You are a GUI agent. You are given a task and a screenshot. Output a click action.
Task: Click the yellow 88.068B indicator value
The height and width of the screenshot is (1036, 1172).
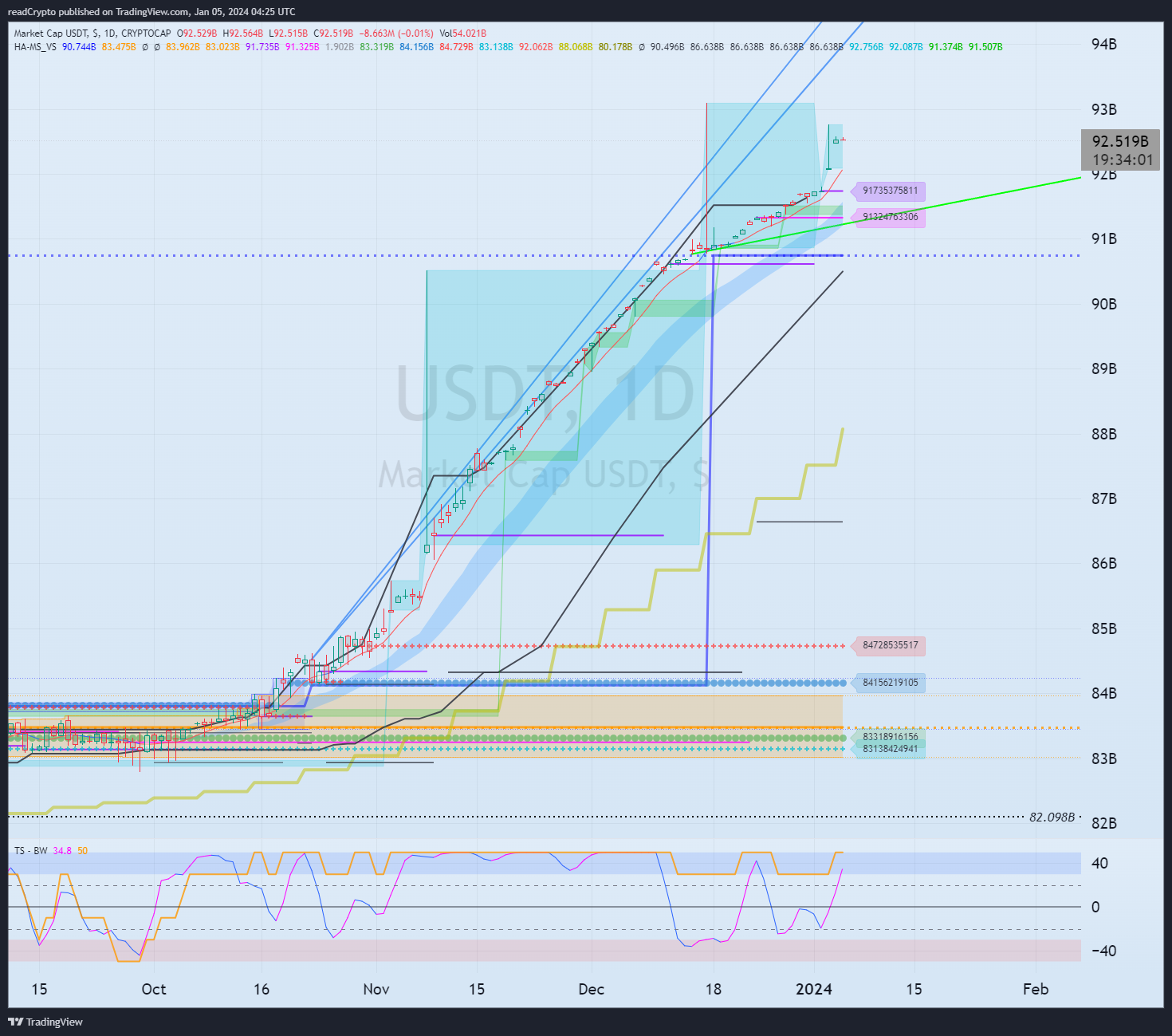[x=576, y=47]
